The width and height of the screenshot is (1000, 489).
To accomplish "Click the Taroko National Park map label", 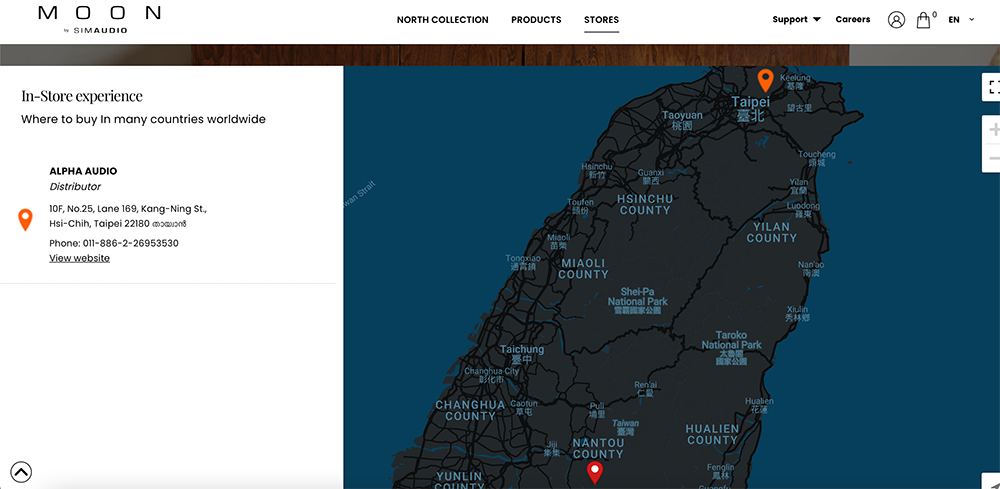I will (x=732, y=348).
